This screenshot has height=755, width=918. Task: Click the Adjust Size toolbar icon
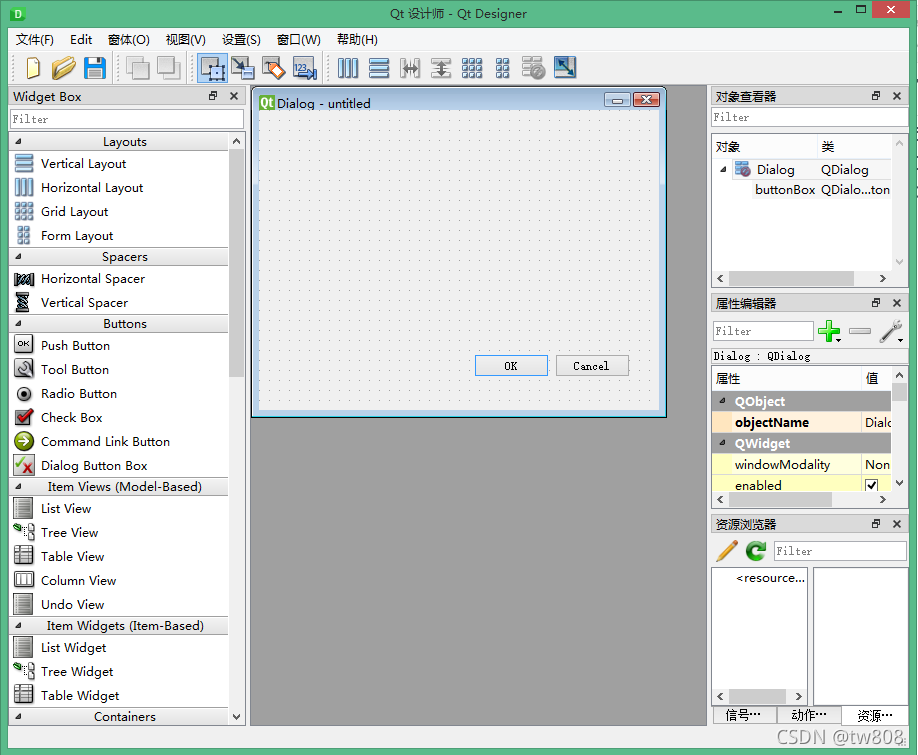[x=564, y=68]
